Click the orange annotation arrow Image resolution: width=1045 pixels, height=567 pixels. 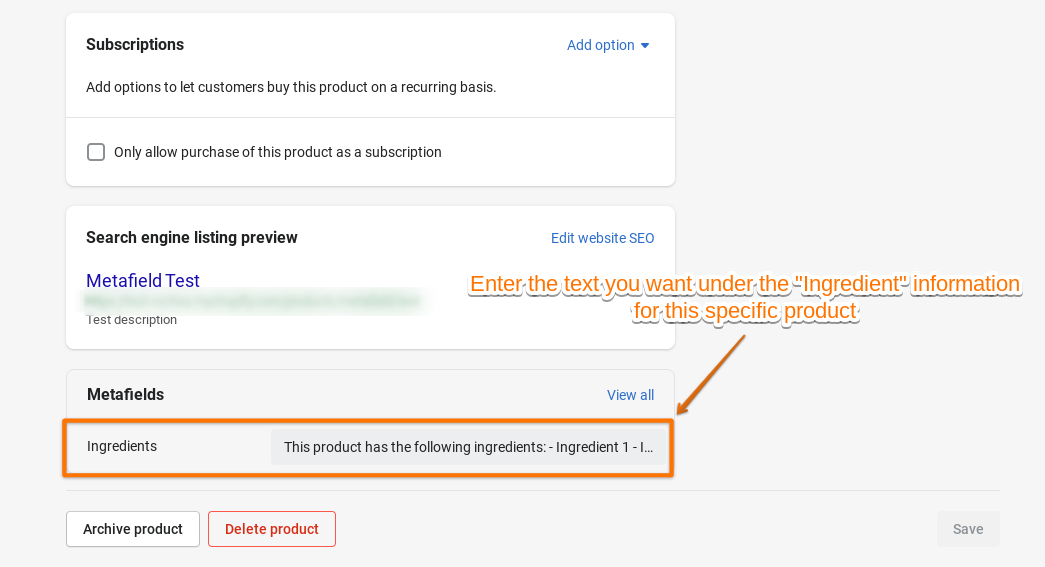[x=712, y=374]
